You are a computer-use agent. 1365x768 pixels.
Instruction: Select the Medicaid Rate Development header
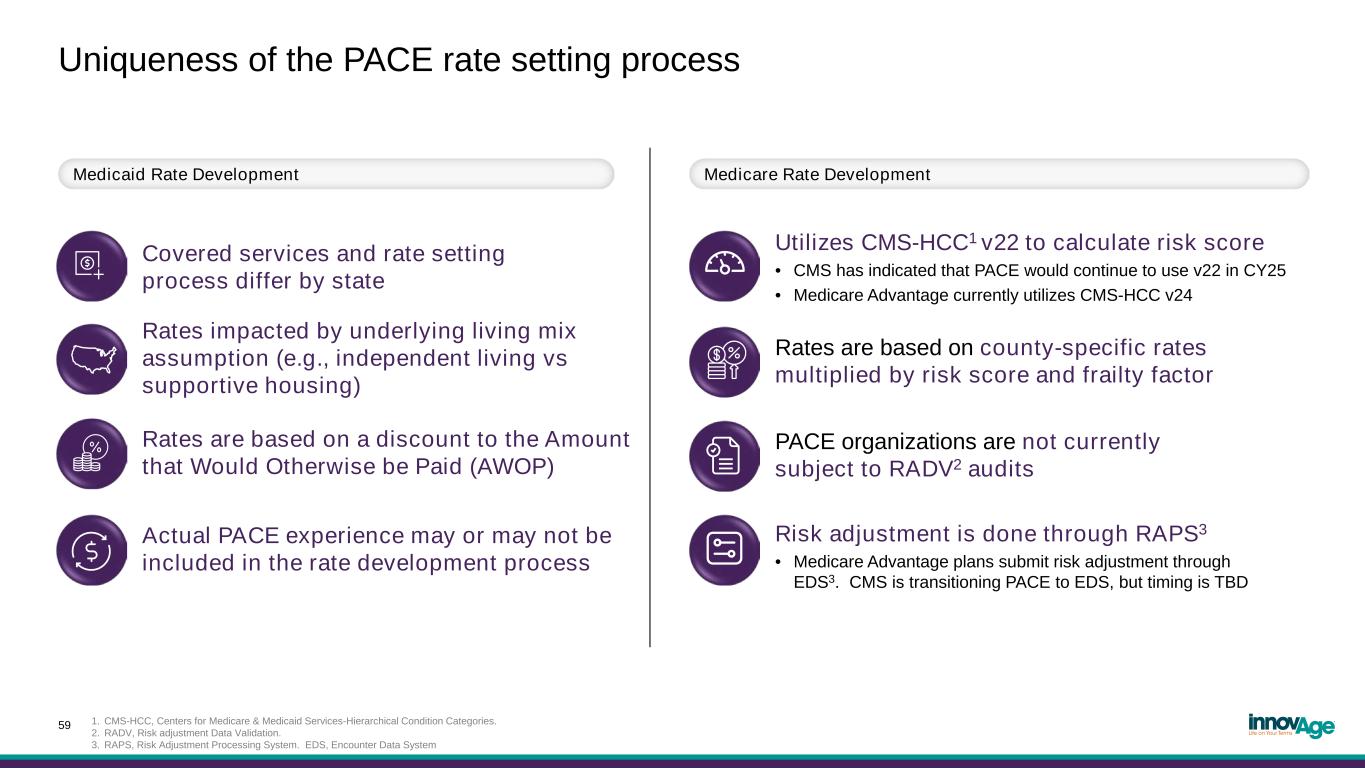336,174
